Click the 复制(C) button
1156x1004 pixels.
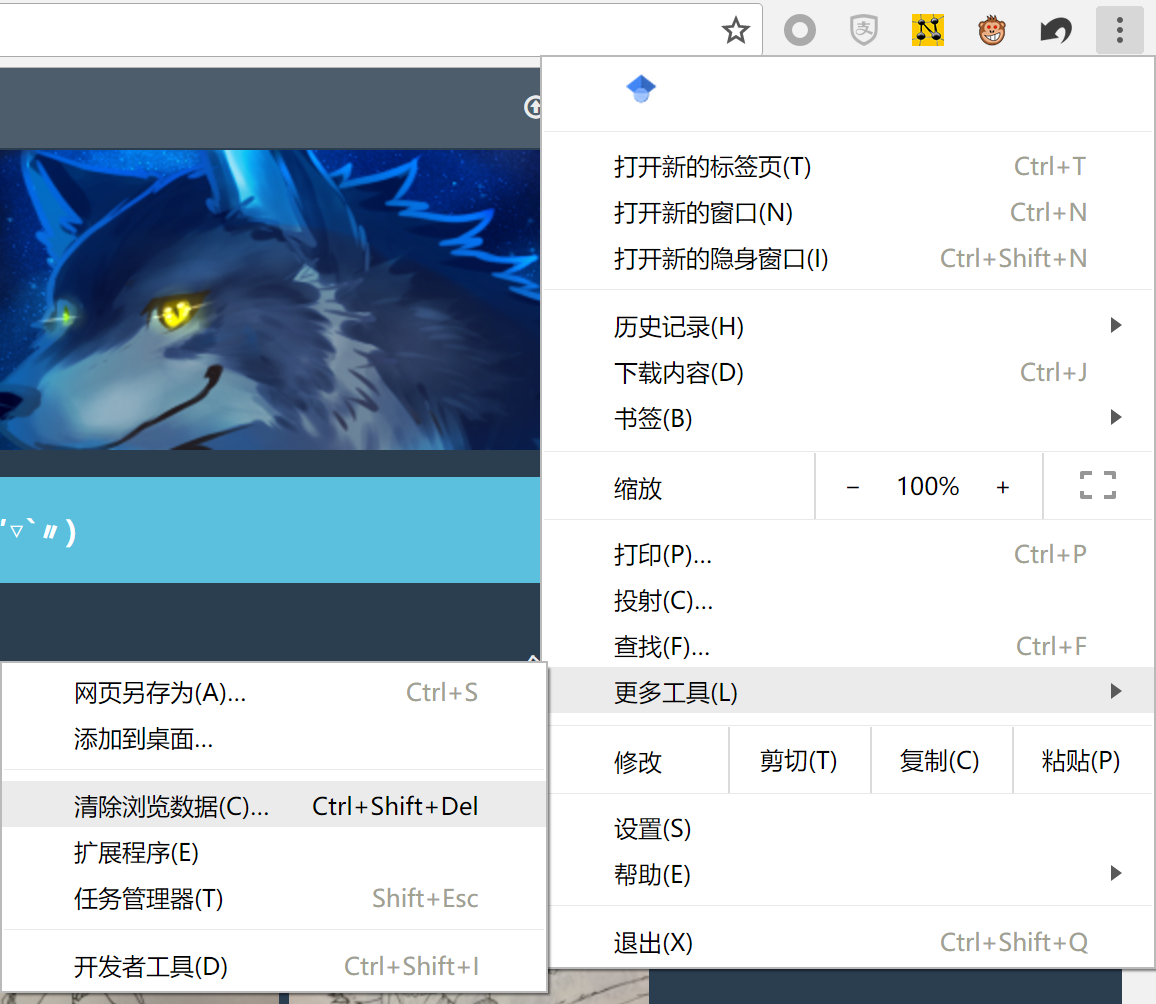click(x=940, y=761)
